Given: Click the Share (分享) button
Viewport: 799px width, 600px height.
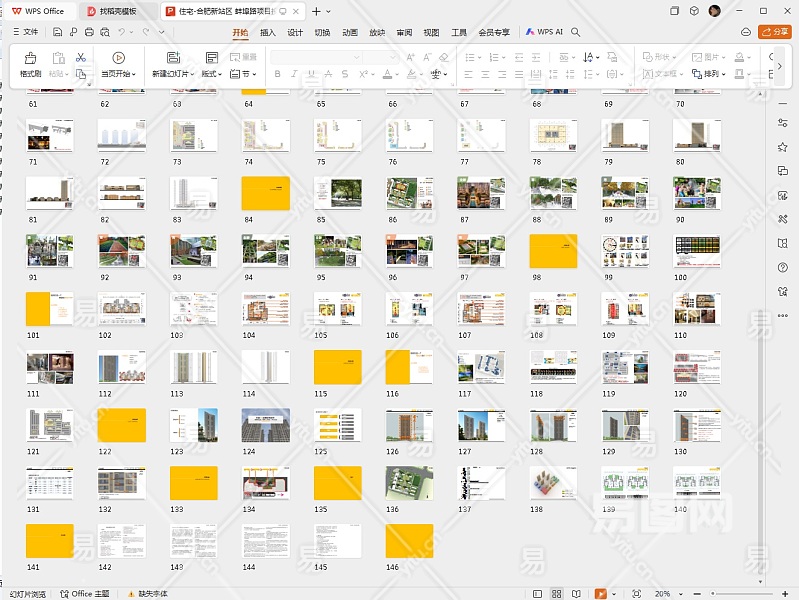Looking at the screenshot, I should 775,32.
